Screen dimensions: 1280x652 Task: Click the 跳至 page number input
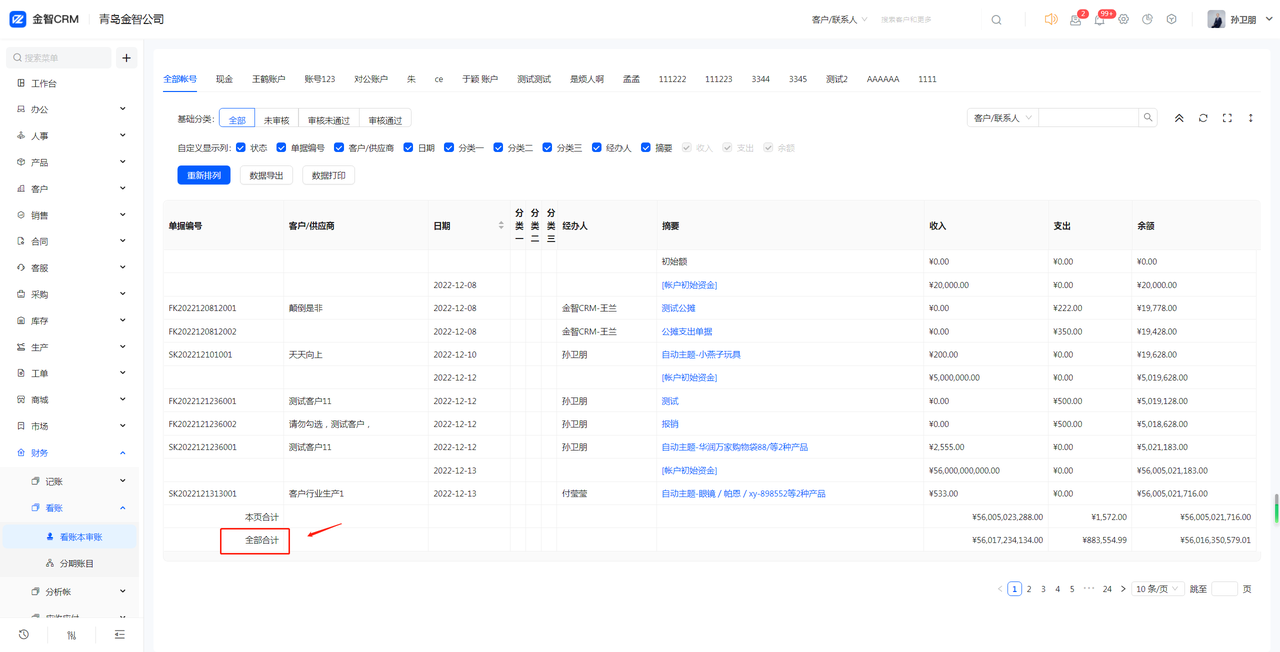1224,589
